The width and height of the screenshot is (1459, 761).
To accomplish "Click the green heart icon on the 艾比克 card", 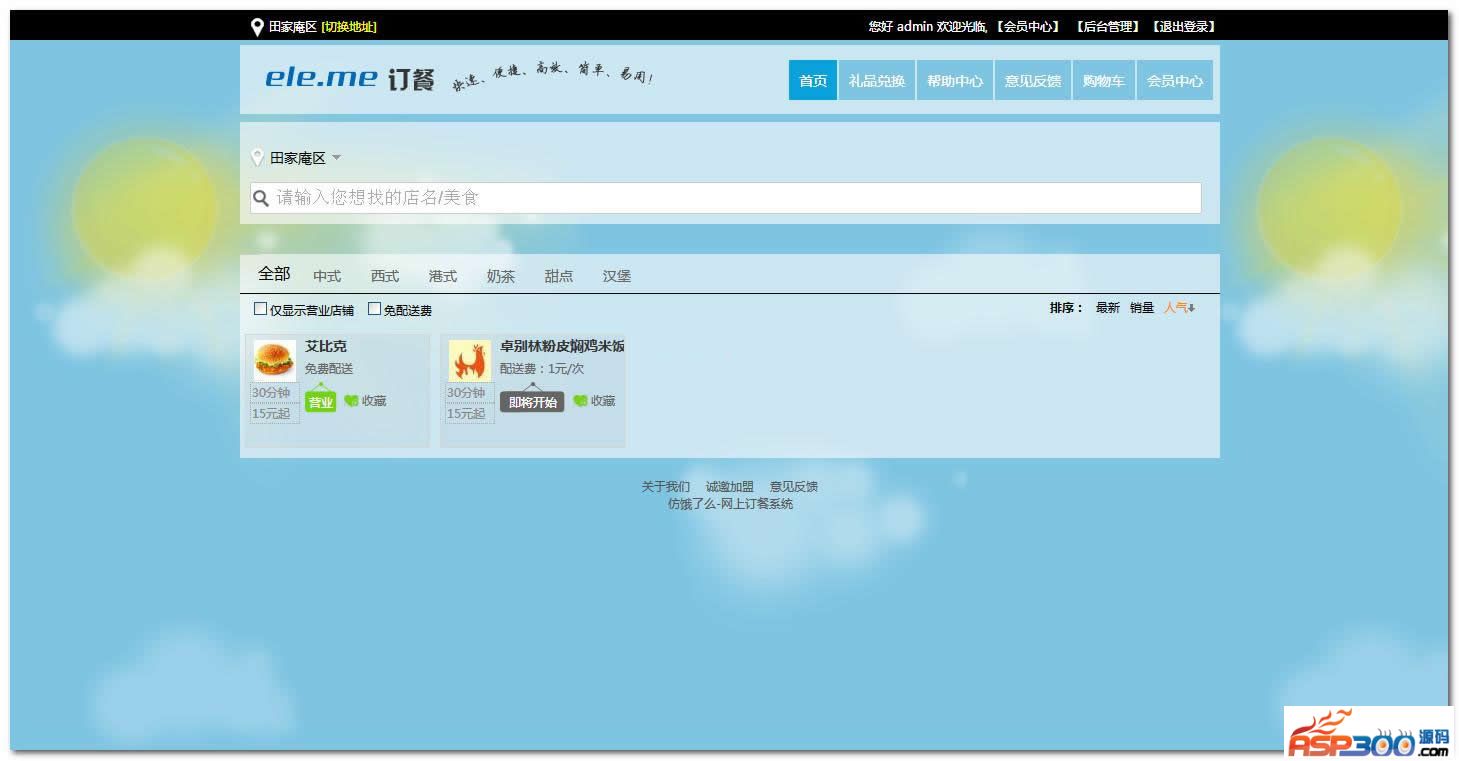I will click(x=351, y=401).
